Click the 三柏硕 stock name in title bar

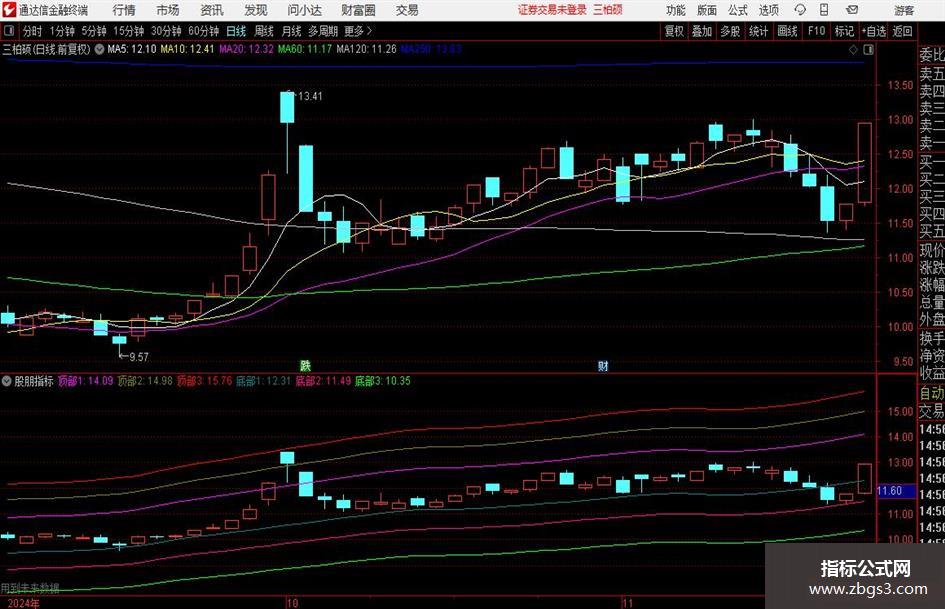pyautogui.click(x=607, y=10)
